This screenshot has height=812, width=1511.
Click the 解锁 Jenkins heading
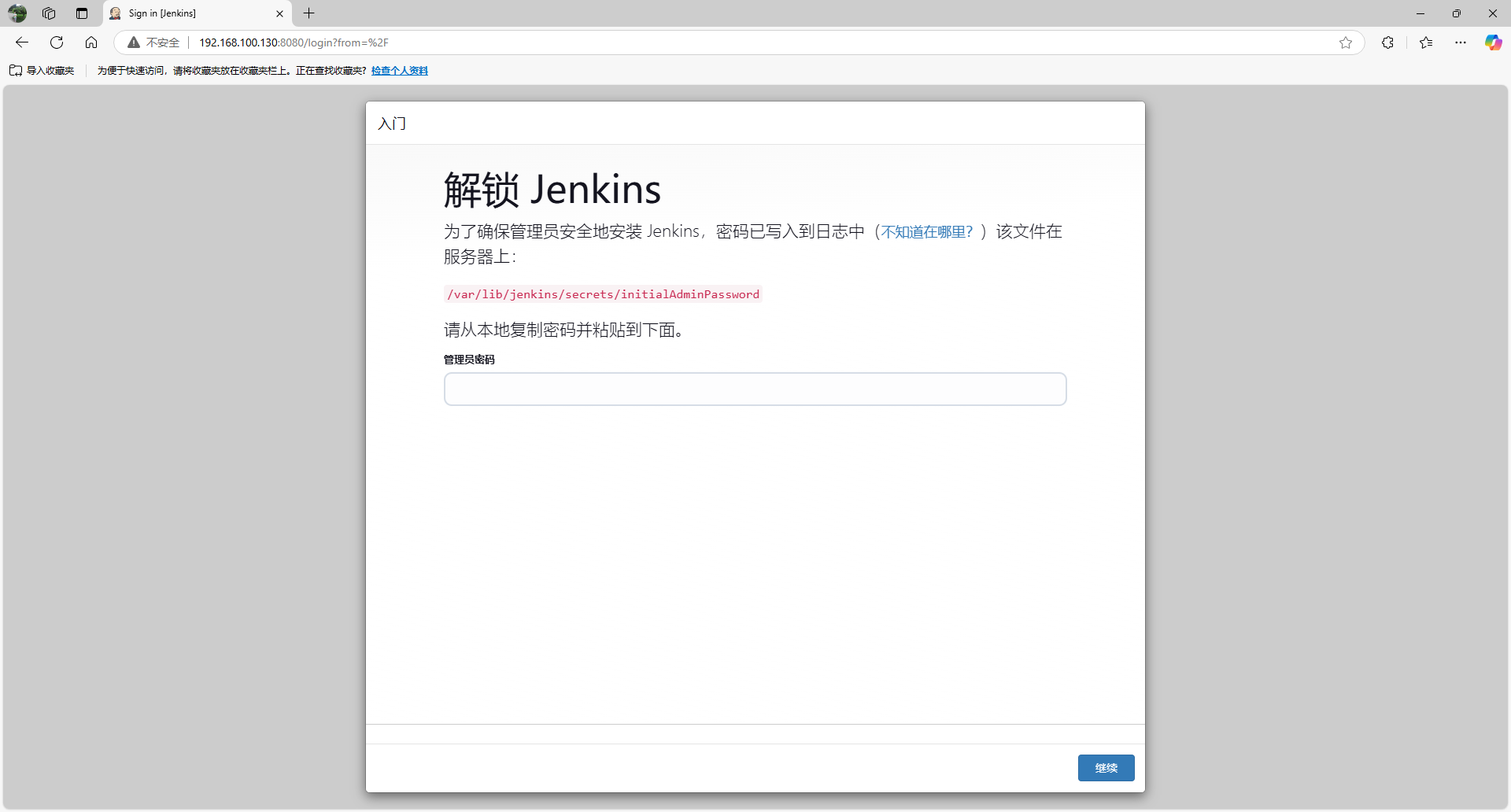552,190
